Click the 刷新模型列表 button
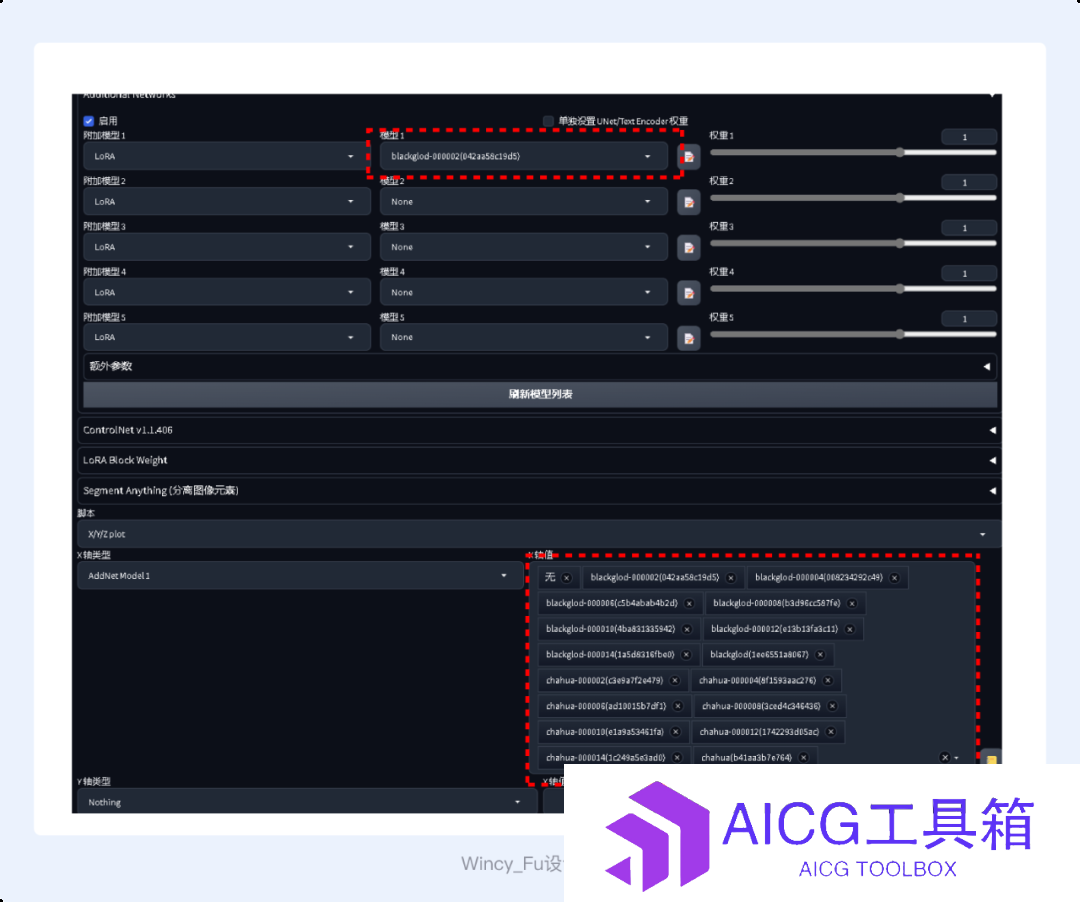Viewport: 1080px width, 902px height. tap(540, 395)
